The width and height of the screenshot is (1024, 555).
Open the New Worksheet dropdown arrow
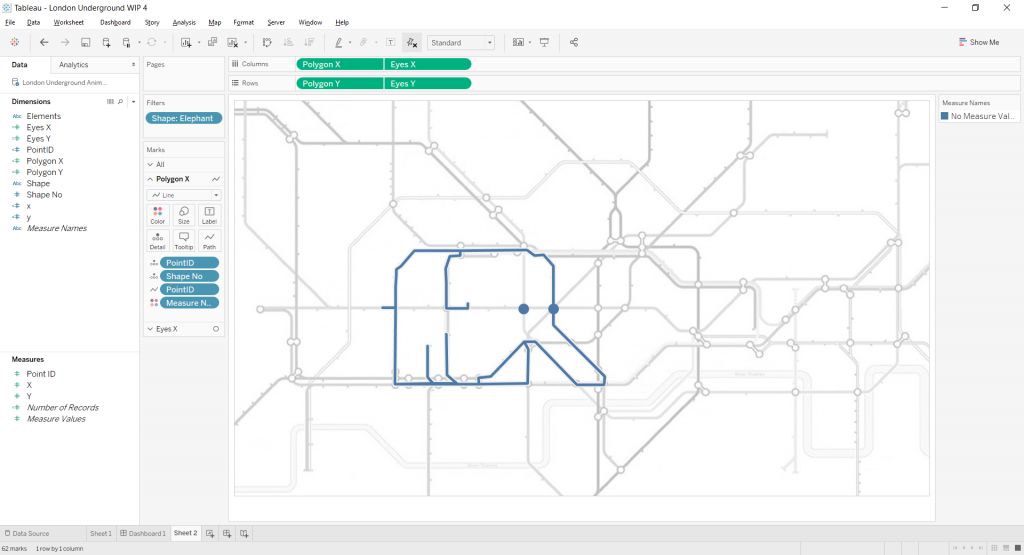[199, 42]
